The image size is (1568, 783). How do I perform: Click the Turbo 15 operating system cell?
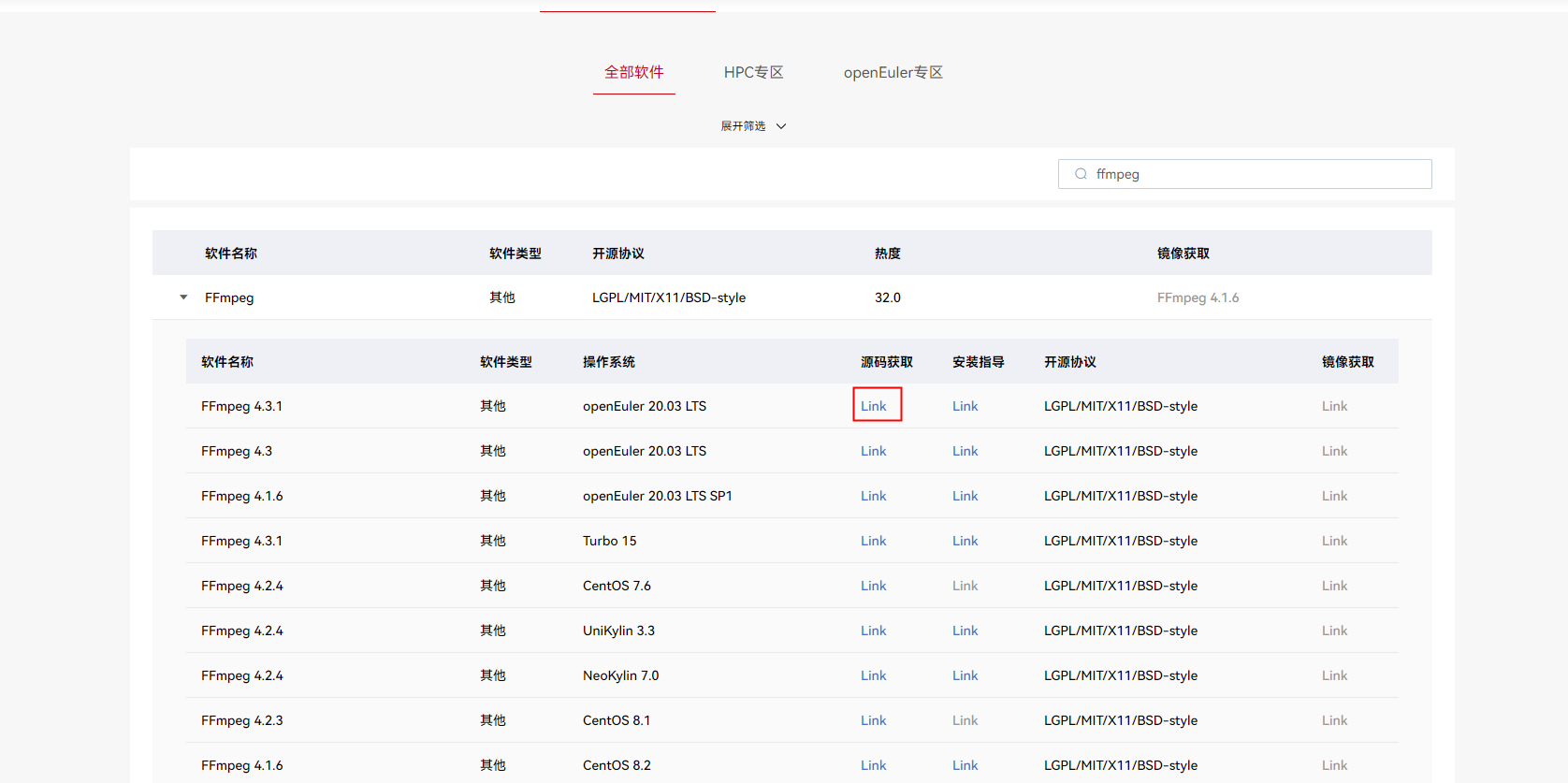(610, 541)
